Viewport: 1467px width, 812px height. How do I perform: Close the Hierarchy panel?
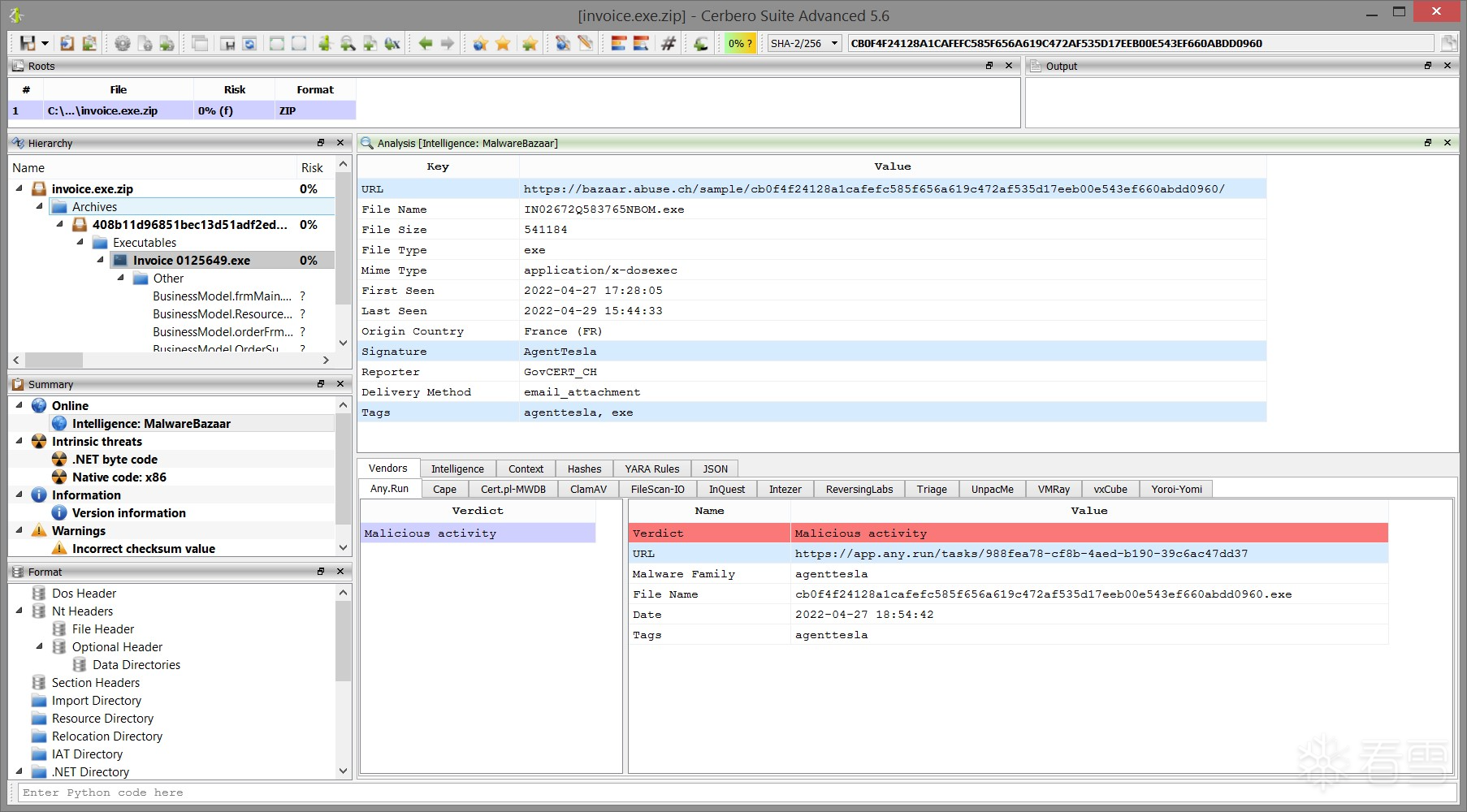(340, 143)
